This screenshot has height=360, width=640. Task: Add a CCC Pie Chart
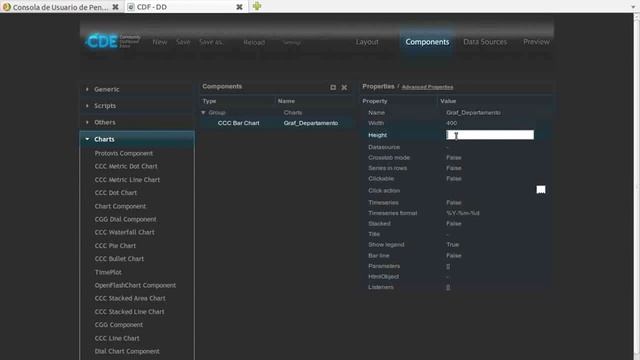click(x=115, y=246)
